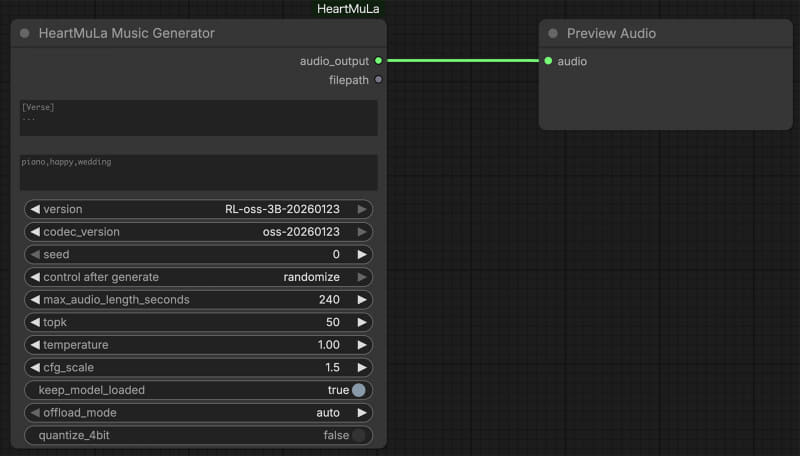
Task: Select previous codec_version with left arrow
Action: [35, 232]
